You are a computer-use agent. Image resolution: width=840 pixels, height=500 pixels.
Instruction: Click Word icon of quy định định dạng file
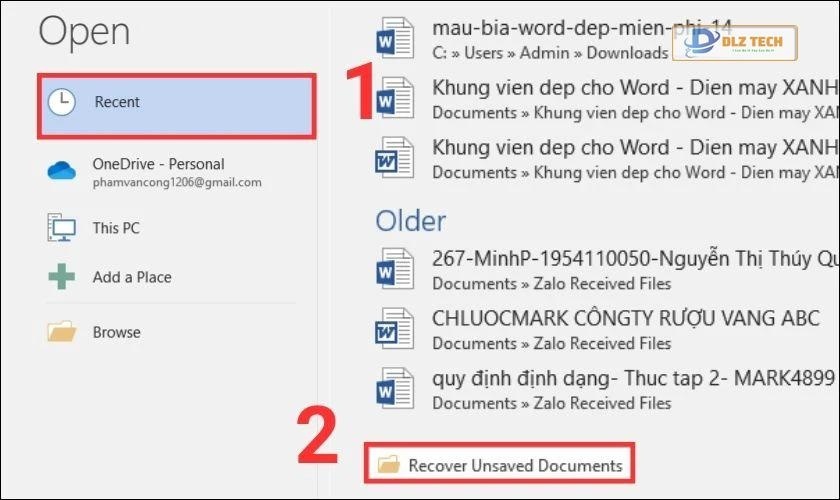click(x=395, y=388)
